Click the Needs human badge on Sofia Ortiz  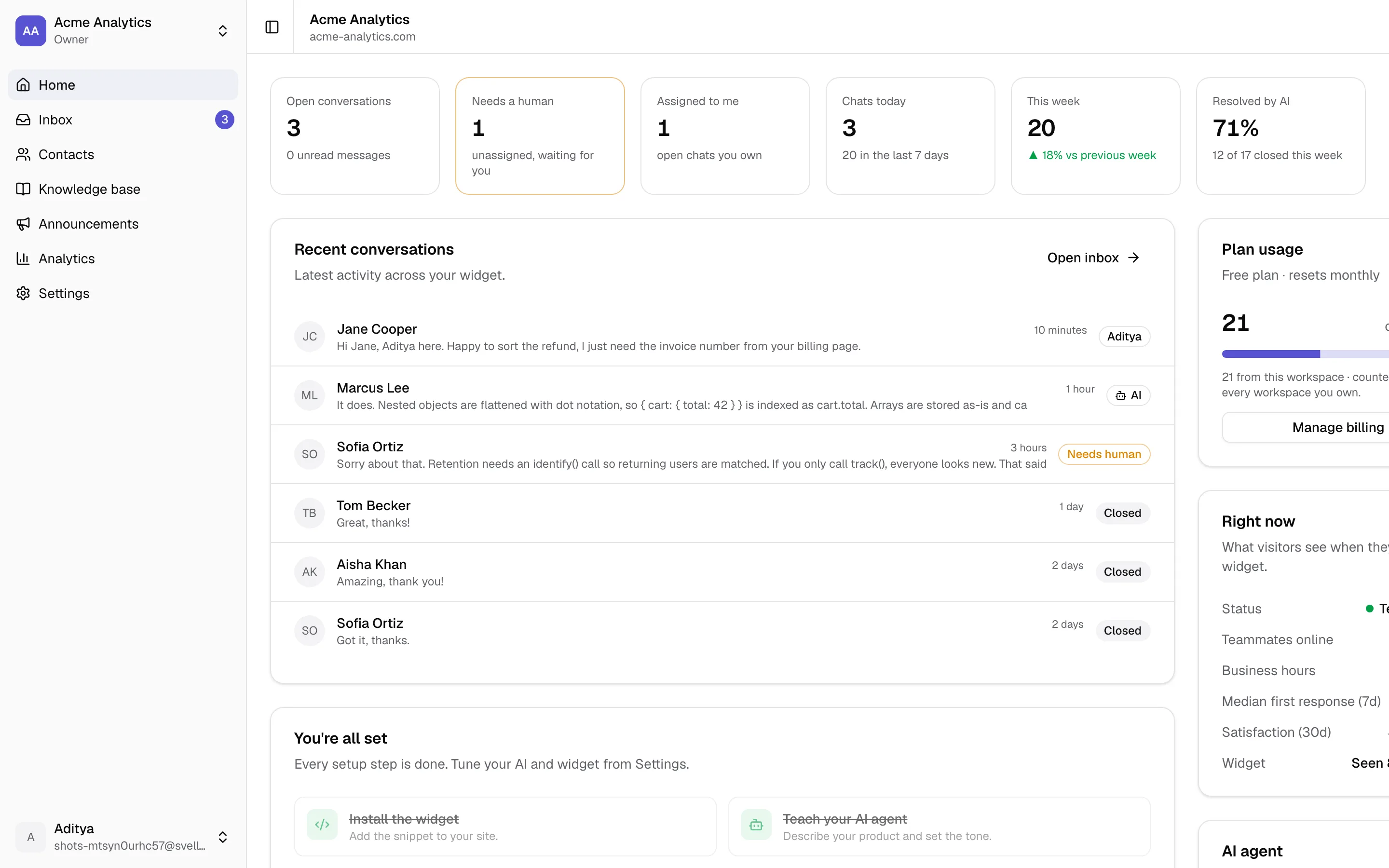point(1104,454)
